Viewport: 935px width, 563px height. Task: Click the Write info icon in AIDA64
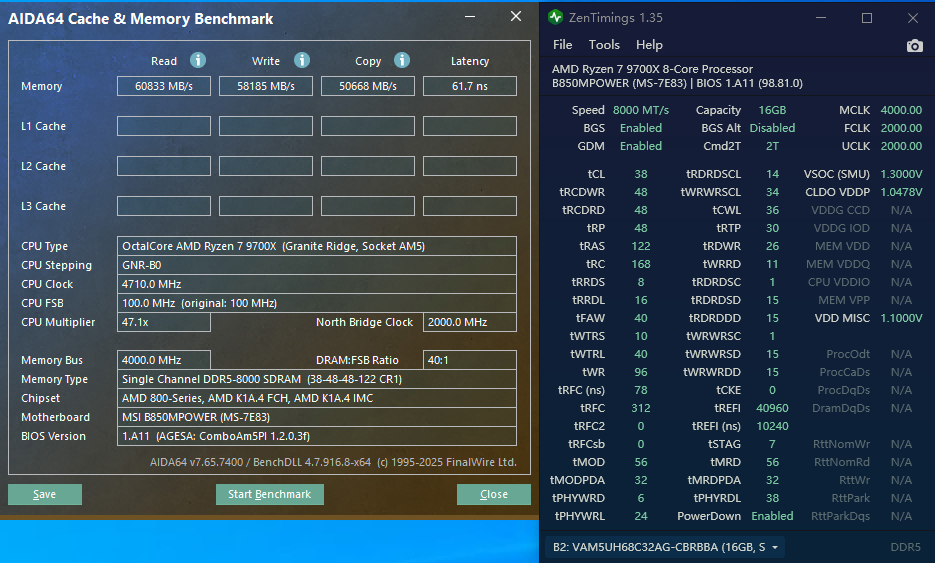pyautogui.click(x=302, y=60)
